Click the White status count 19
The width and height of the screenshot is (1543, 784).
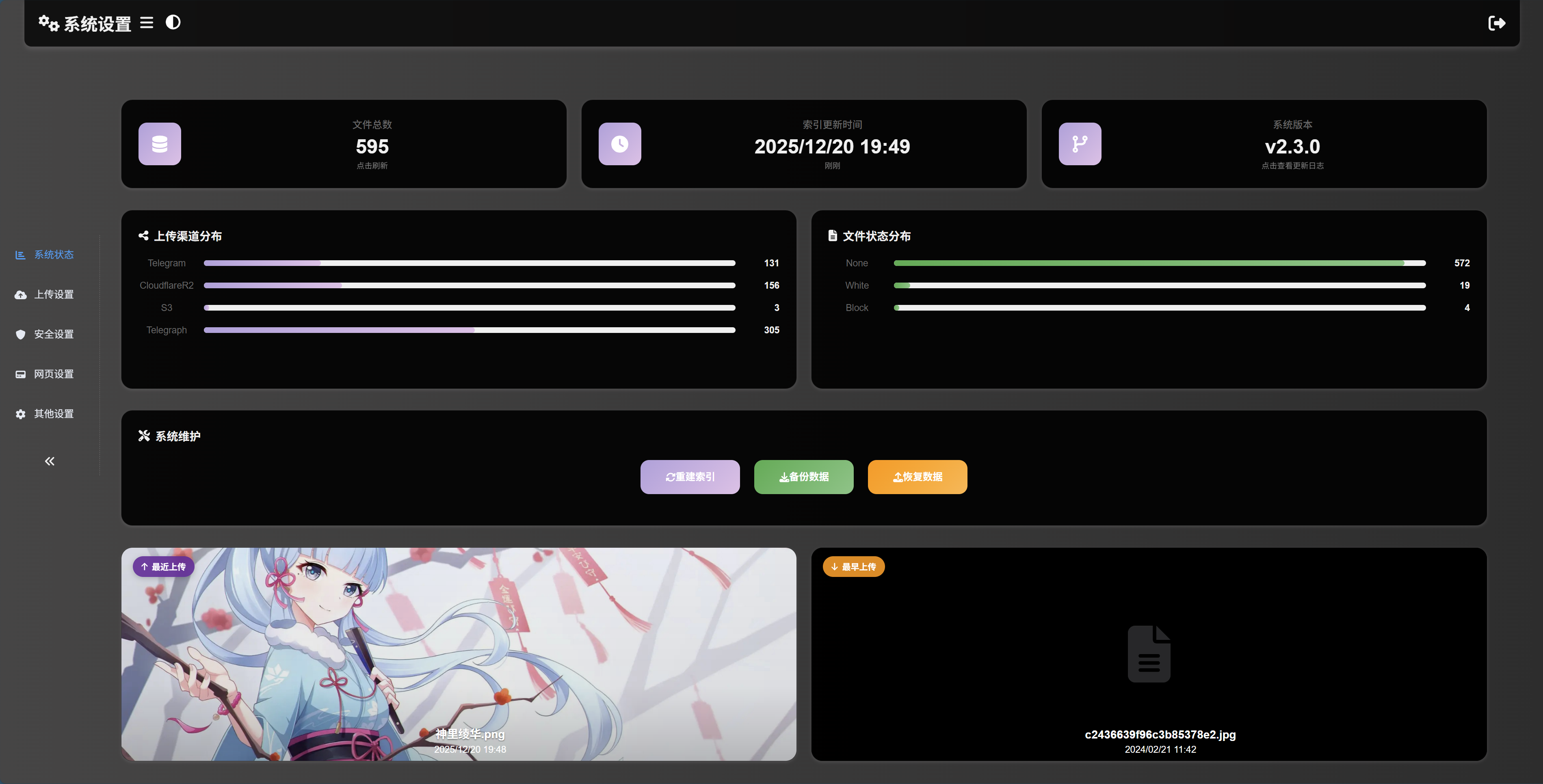[1465, 286]
